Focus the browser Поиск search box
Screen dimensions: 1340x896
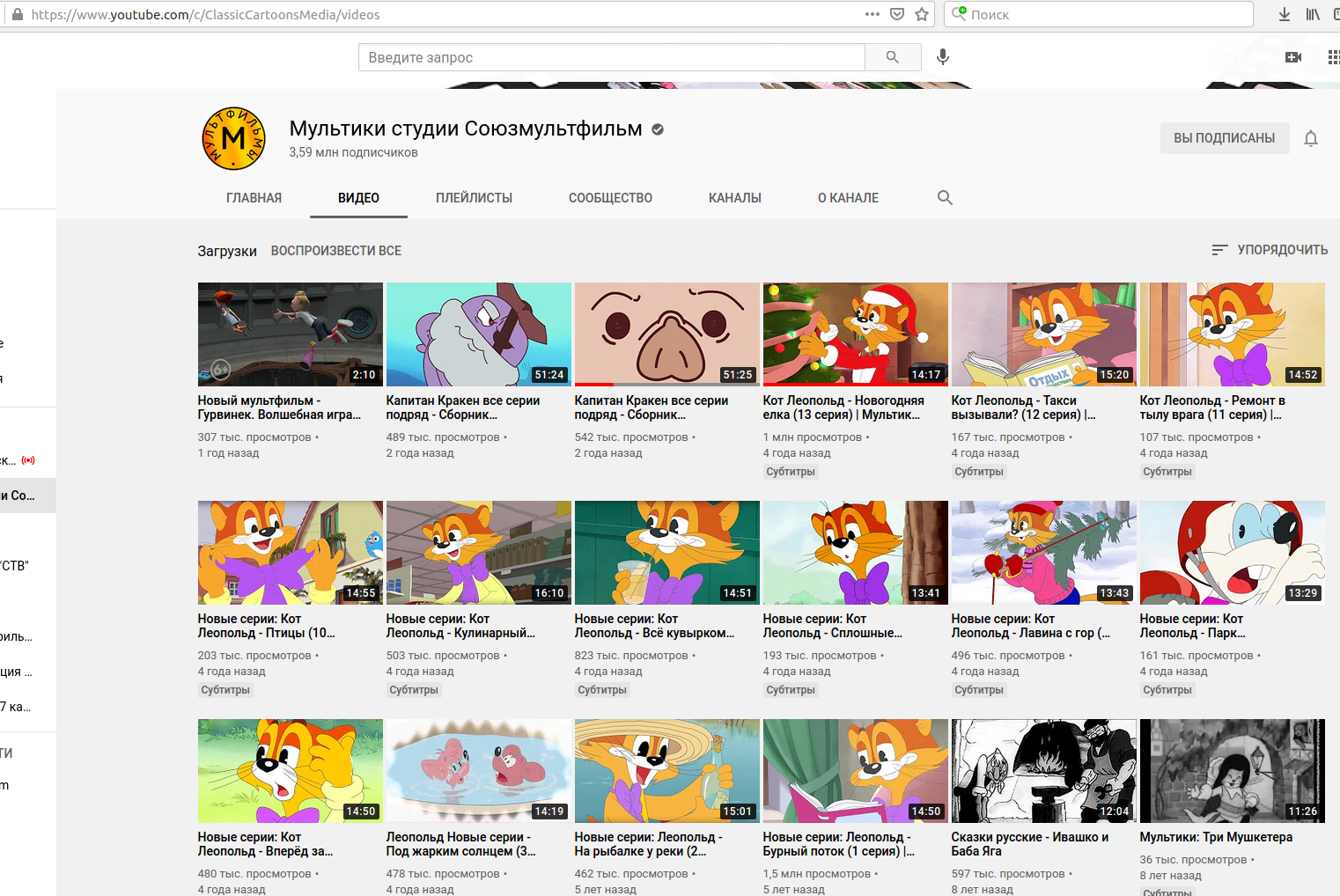[x=1099, y=14]
